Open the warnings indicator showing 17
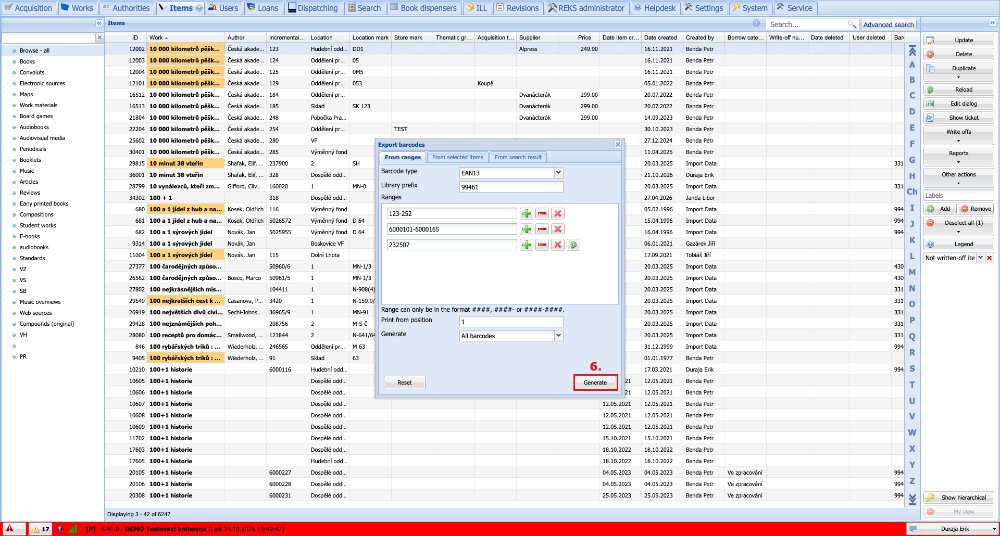This screenshot has width=1000, height=536. pyautogui.click(x=41, y=529)
